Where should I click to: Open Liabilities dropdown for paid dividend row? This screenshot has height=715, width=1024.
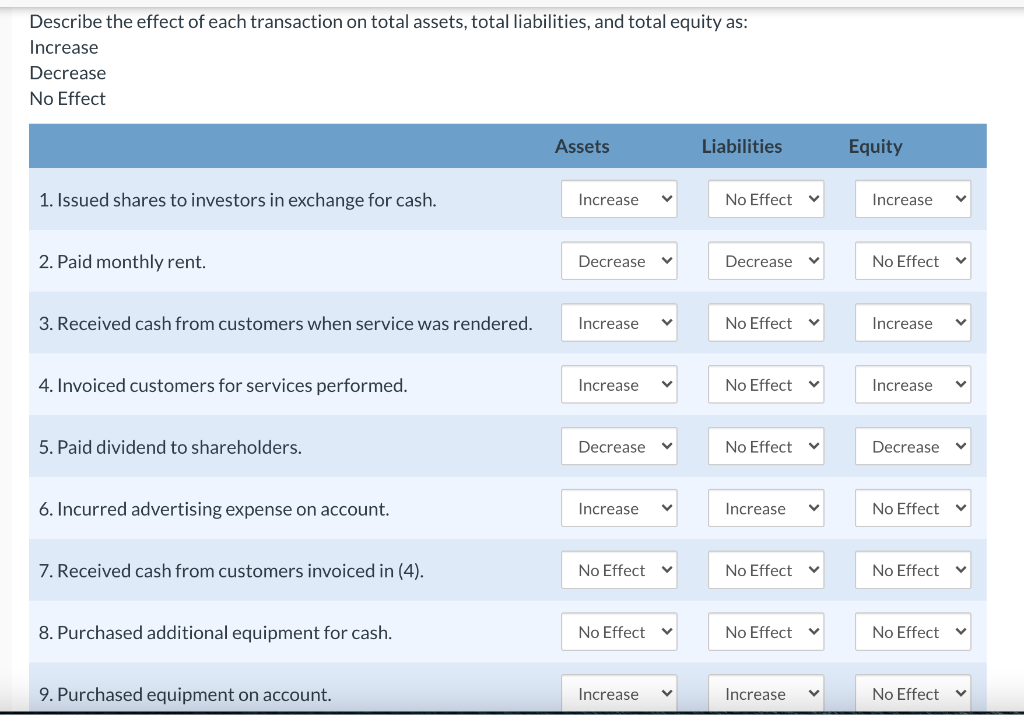766,447
